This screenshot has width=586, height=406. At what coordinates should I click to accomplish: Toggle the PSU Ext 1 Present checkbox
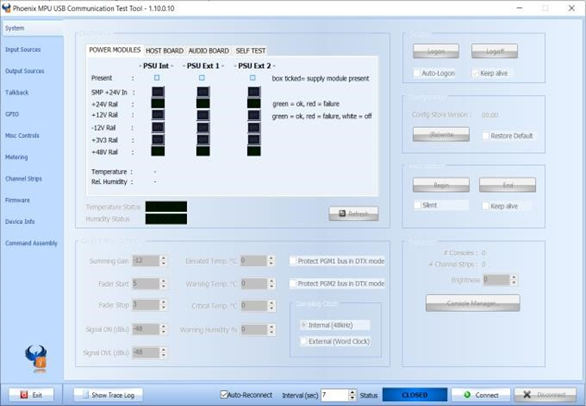[x=202, y=78]
